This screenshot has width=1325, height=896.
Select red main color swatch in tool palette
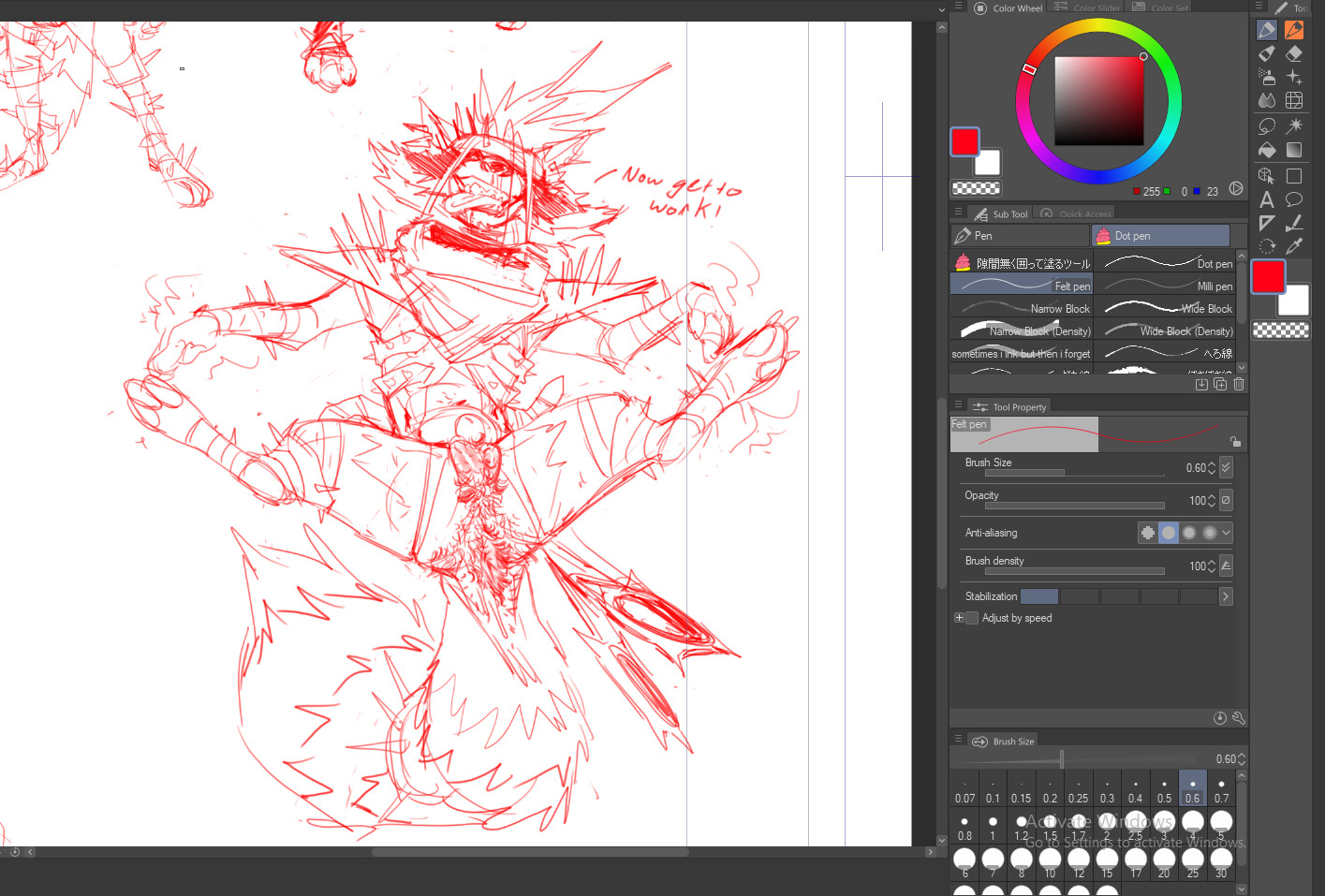1269,277
